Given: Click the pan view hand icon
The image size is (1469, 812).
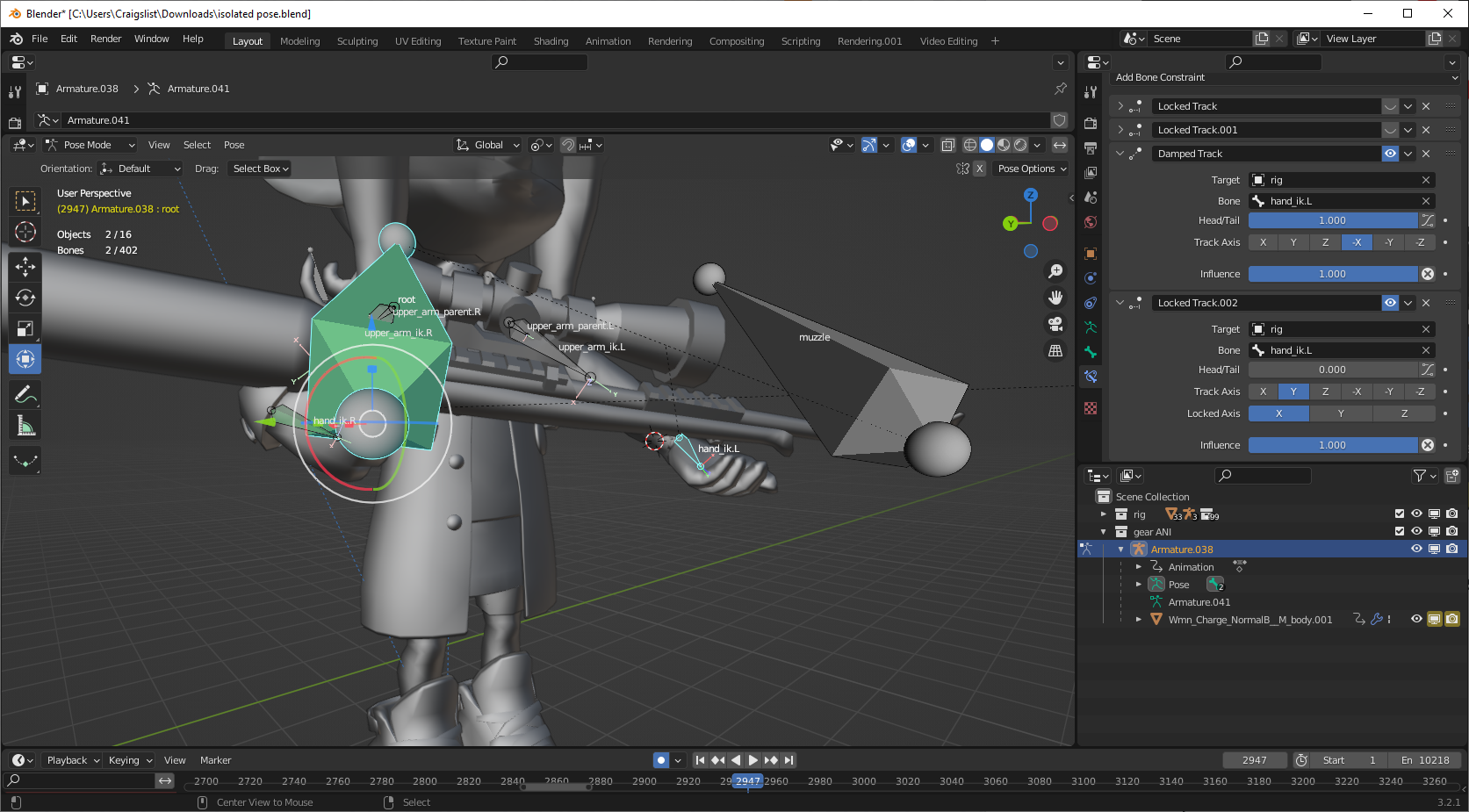Looking at the screenshot, I should pos(1055,298).
